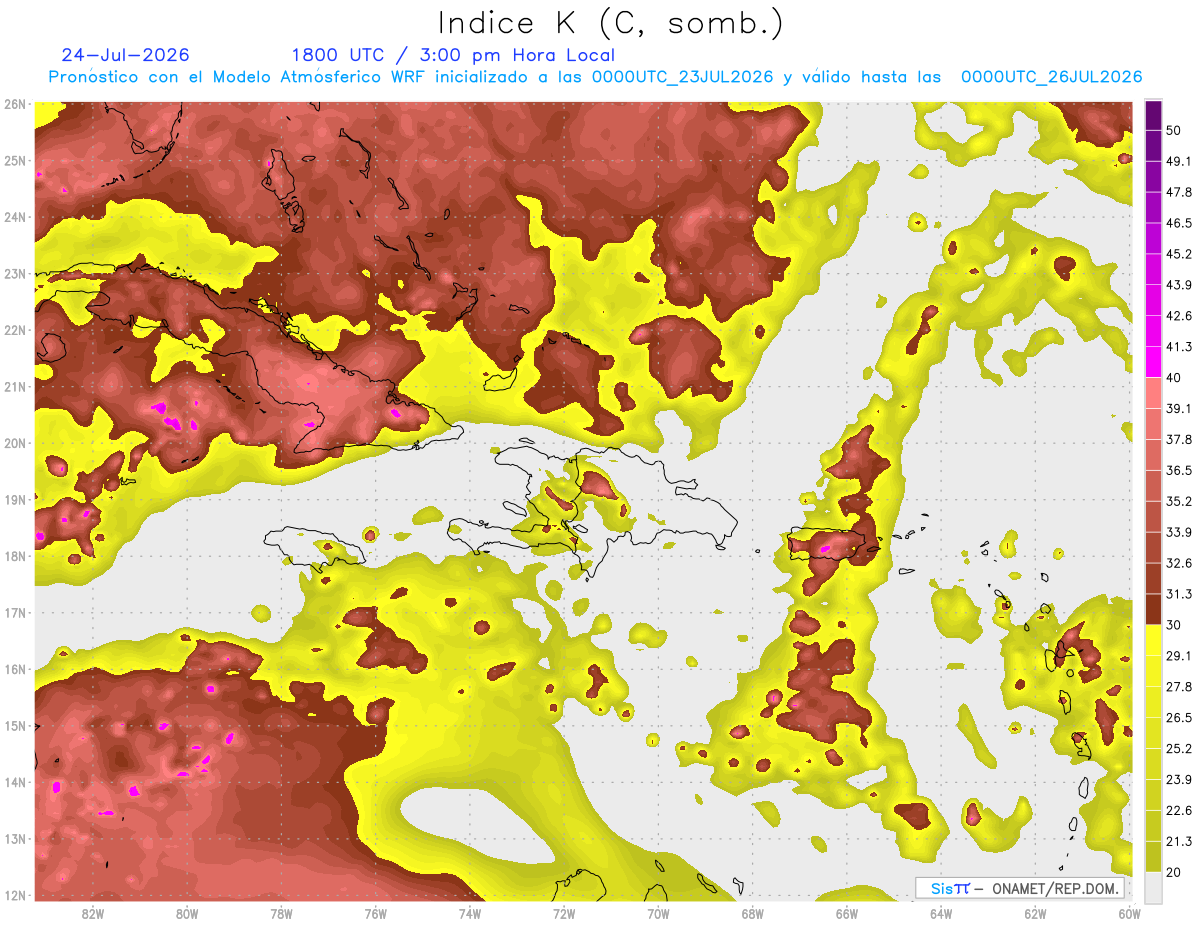Viewport: 1200px width, 927px height.
Task: Click the legend value '25.2'
Action: 1179,749
